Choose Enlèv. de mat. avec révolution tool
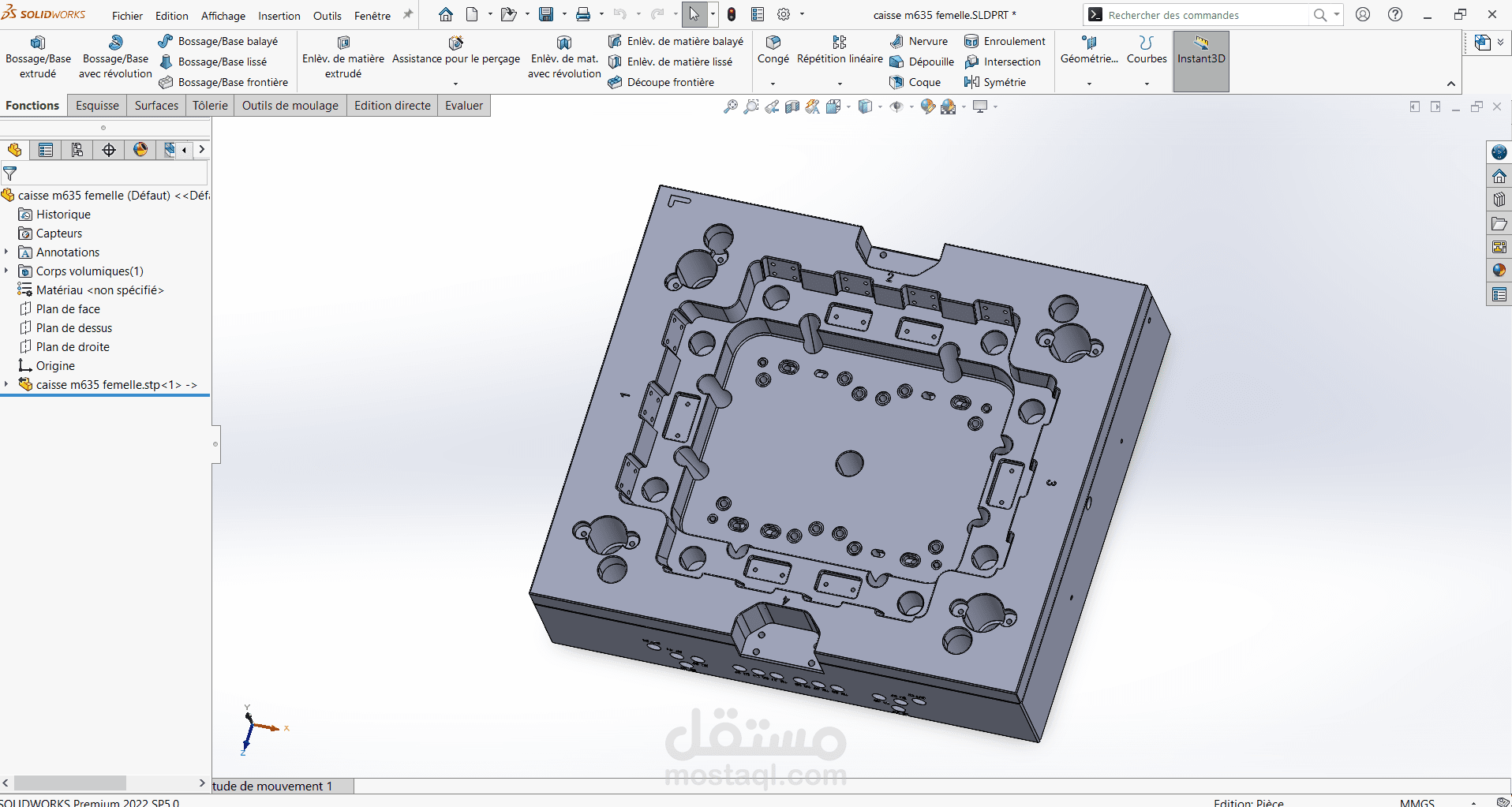The width and height of the screenshot is (1512, 807). [x=564, y=57]
